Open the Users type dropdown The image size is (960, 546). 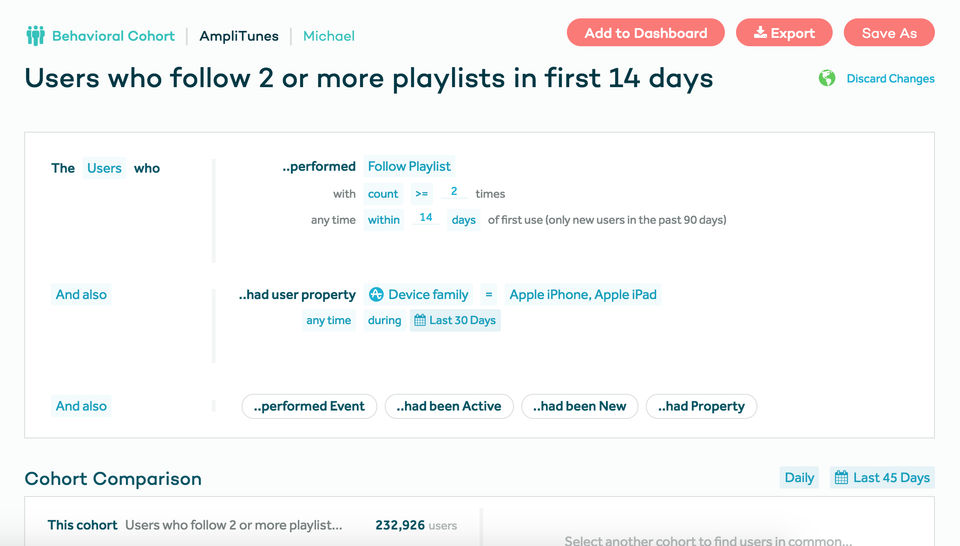coord(104,168)
